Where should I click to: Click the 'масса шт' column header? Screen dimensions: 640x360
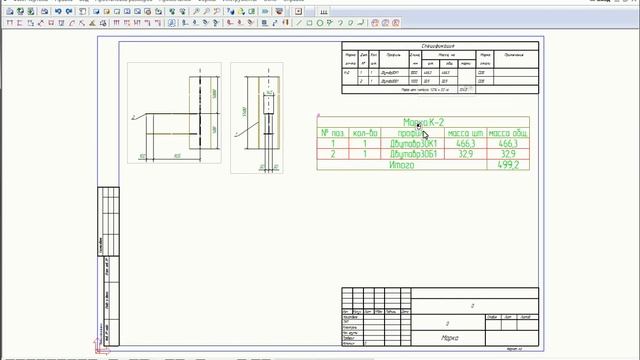click(x=465, y=133)
